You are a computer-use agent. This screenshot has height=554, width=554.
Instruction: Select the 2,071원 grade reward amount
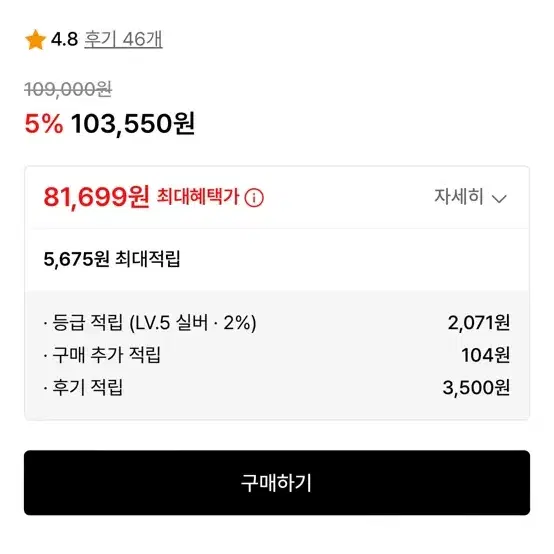pyautogui.click(x=479, y=323)
